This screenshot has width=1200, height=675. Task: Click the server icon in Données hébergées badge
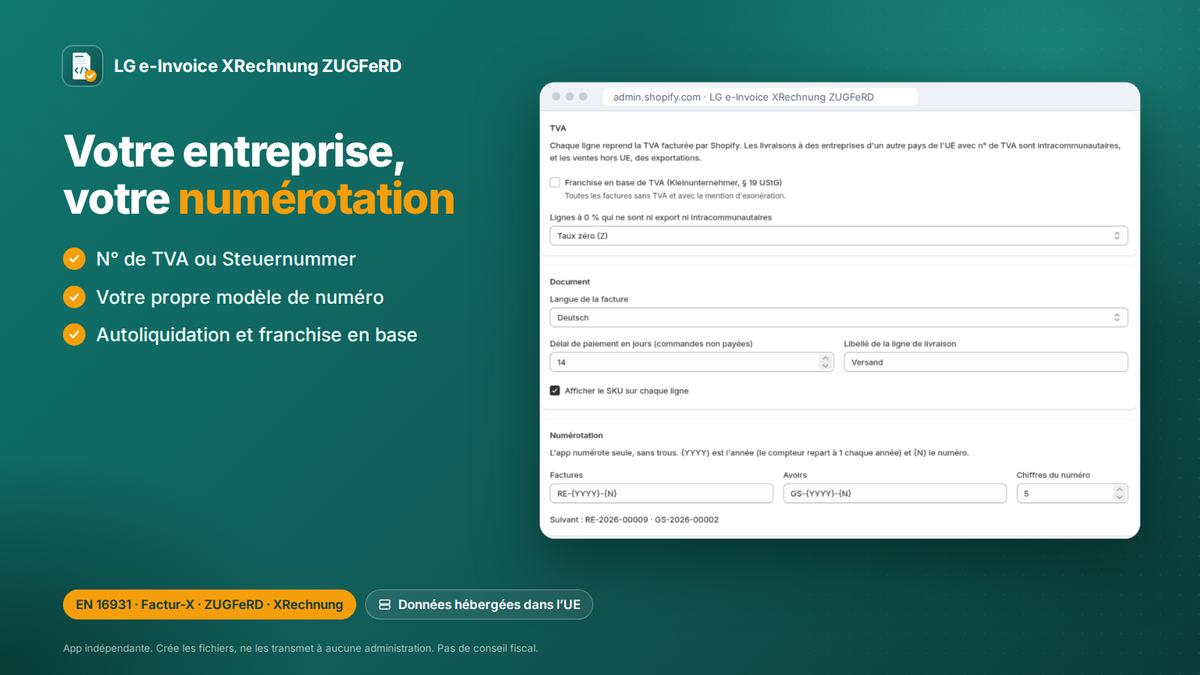point(385,604)
